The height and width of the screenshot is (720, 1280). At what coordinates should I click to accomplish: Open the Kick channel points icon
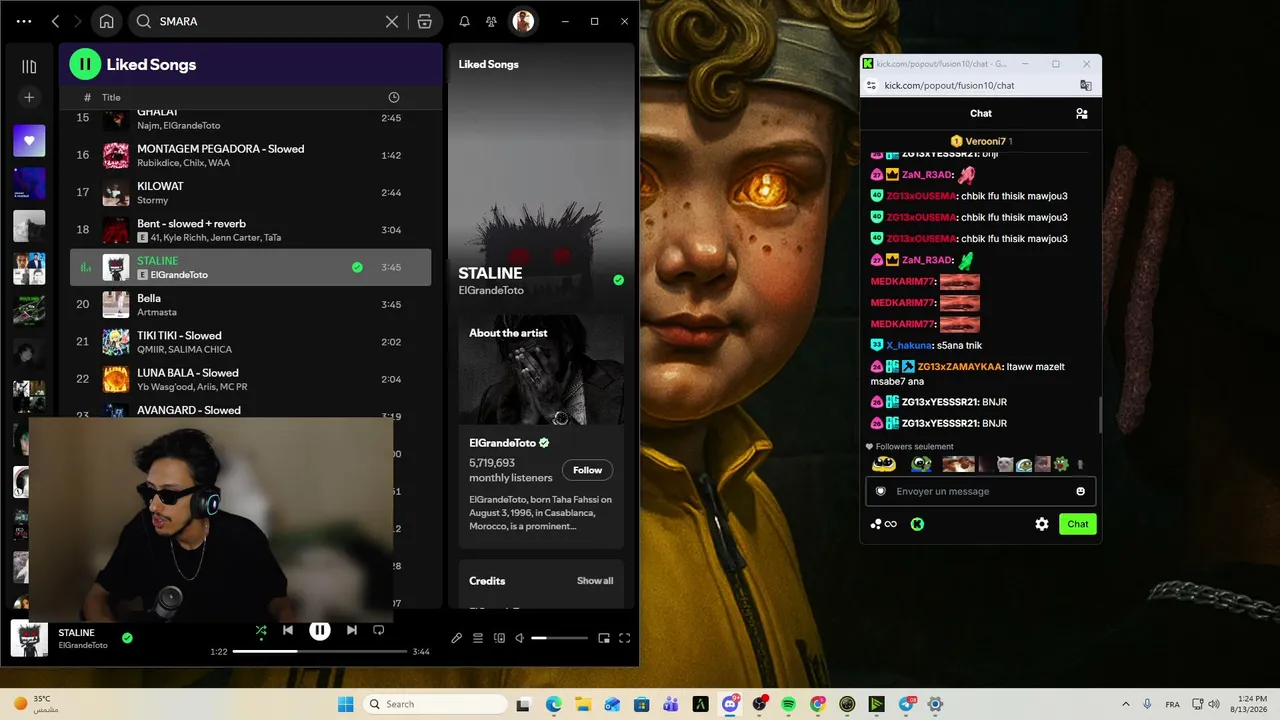[883, 524]
